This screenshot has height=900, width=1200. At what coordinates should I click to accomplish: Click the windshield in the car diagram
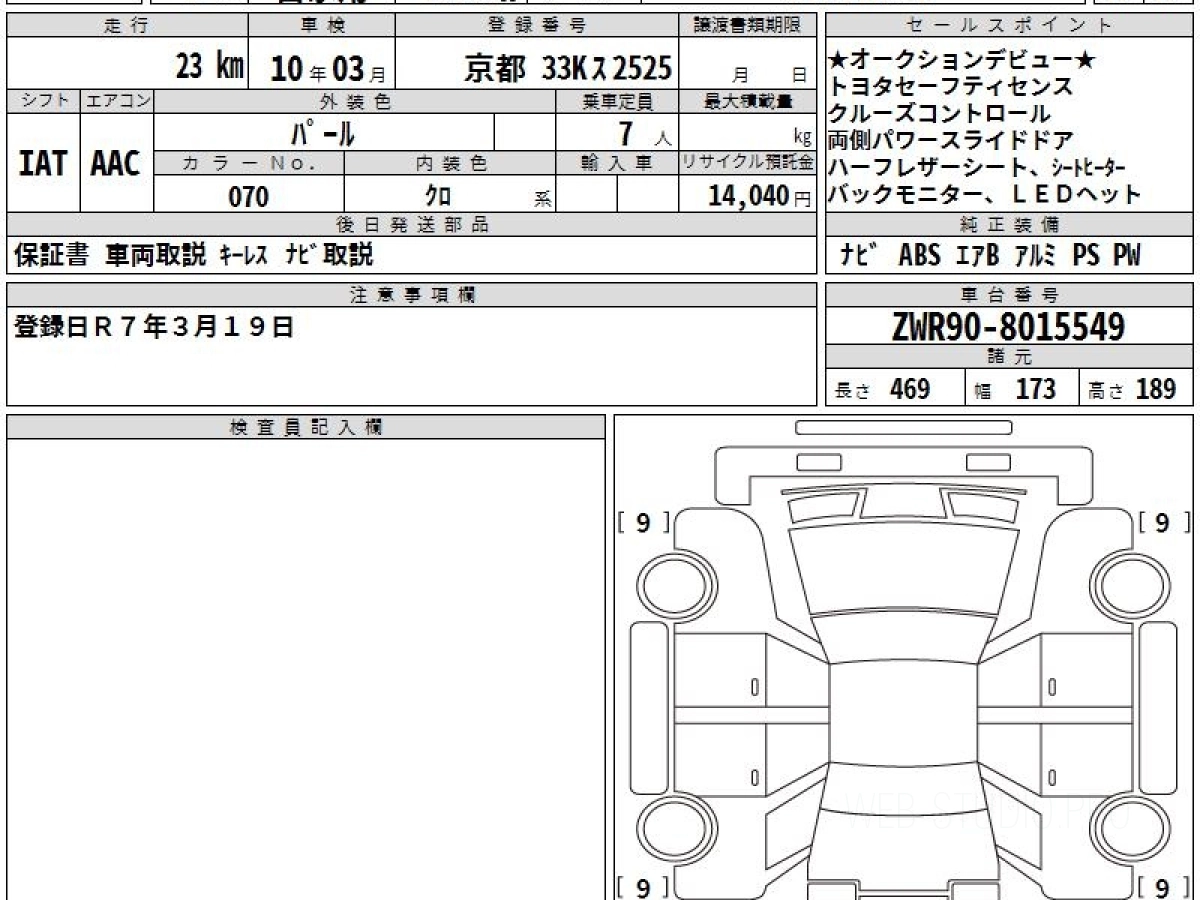coord(902,570)
